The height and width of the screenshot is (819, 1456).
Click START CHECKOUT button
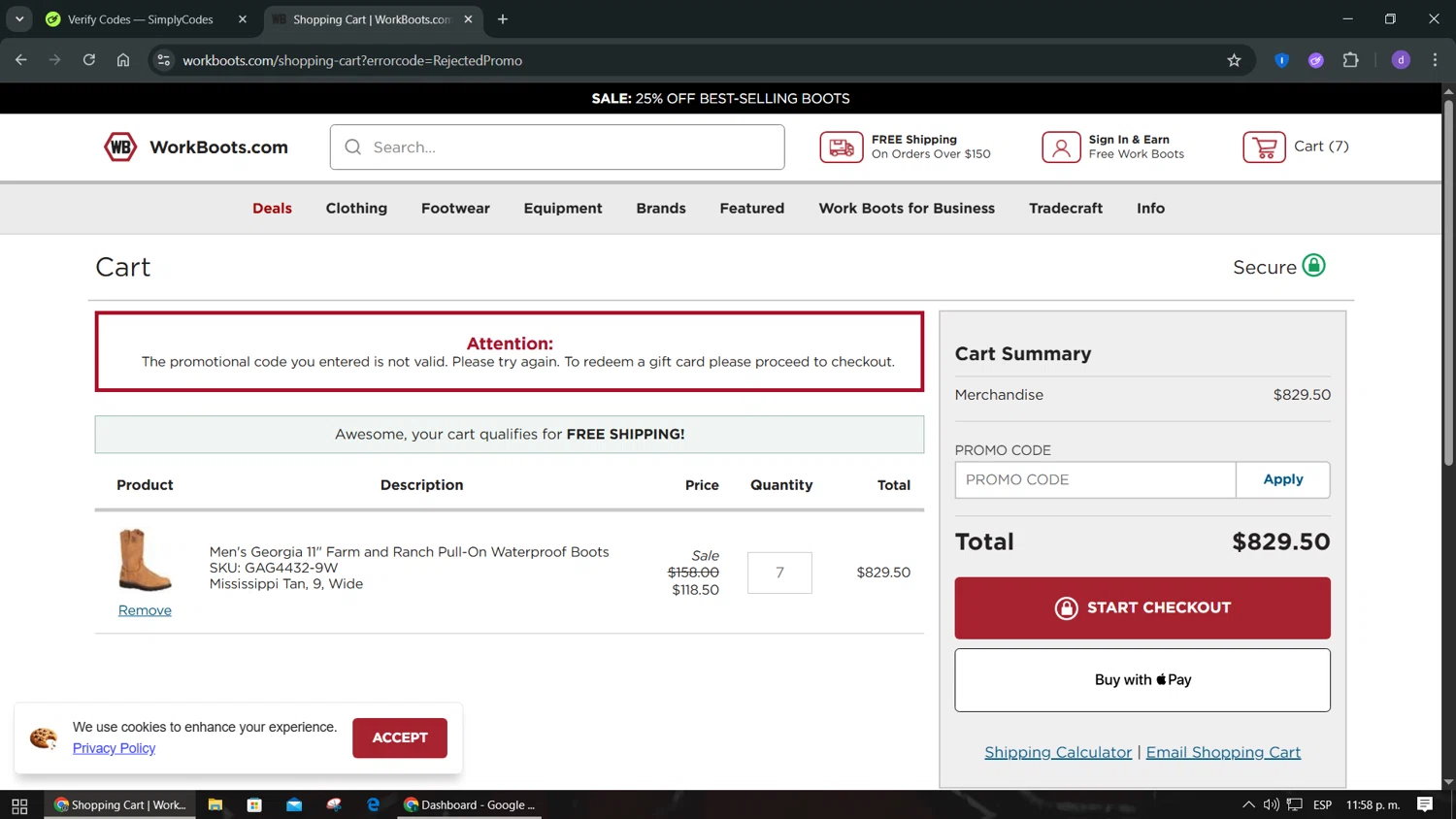coord(1142,607)
